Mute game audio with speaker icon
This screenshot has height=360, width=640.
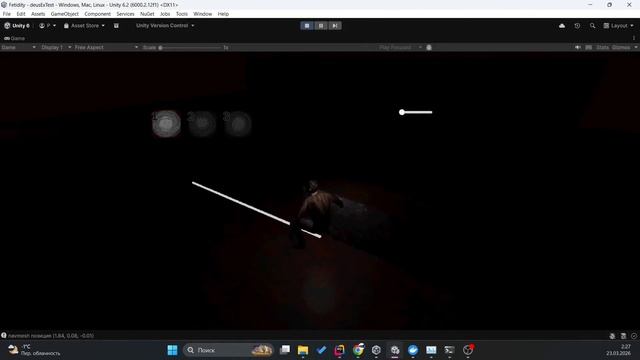point(578,47)
